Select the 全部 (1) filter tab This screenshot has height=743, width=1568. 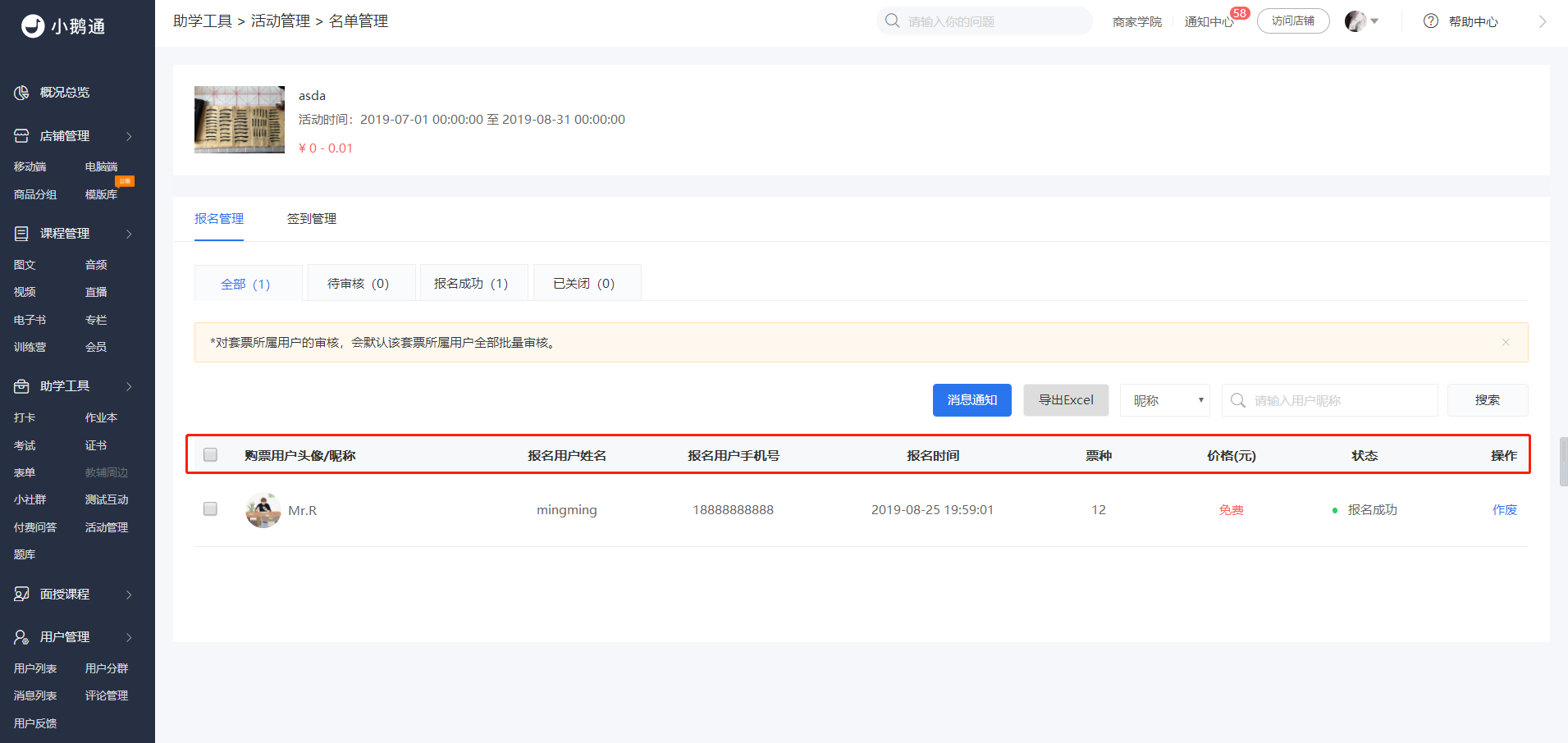tap(249, 283)
